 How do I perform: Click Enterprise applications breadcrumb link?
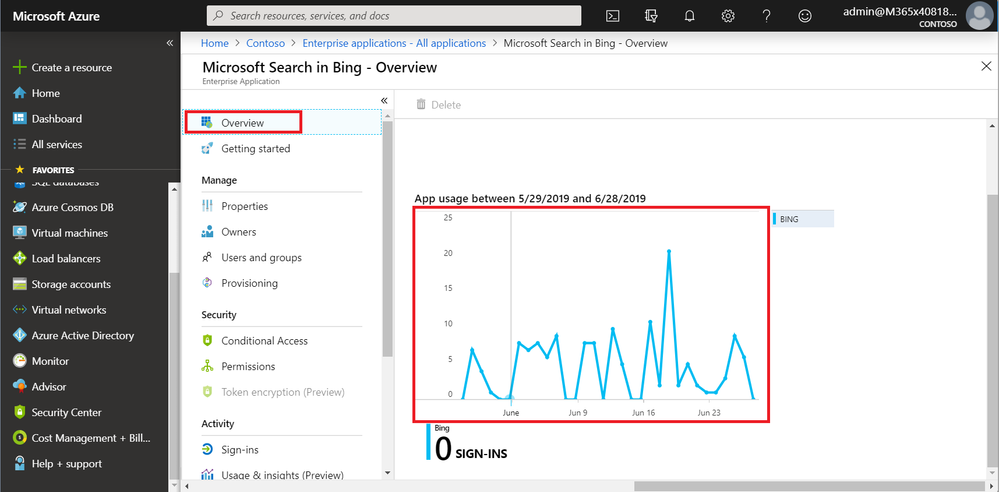click(x=394, y=43)
